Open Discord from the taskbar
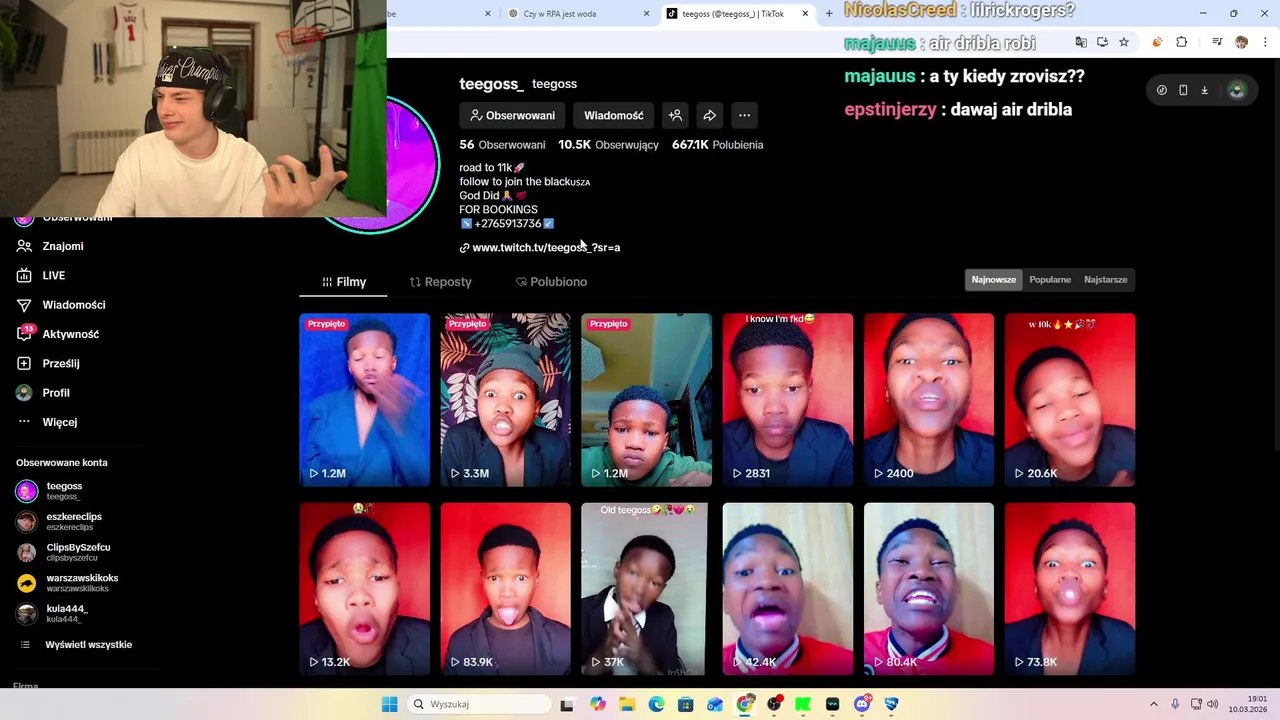The height and width of the screenshot is (720, 1280). pos(862,704)
